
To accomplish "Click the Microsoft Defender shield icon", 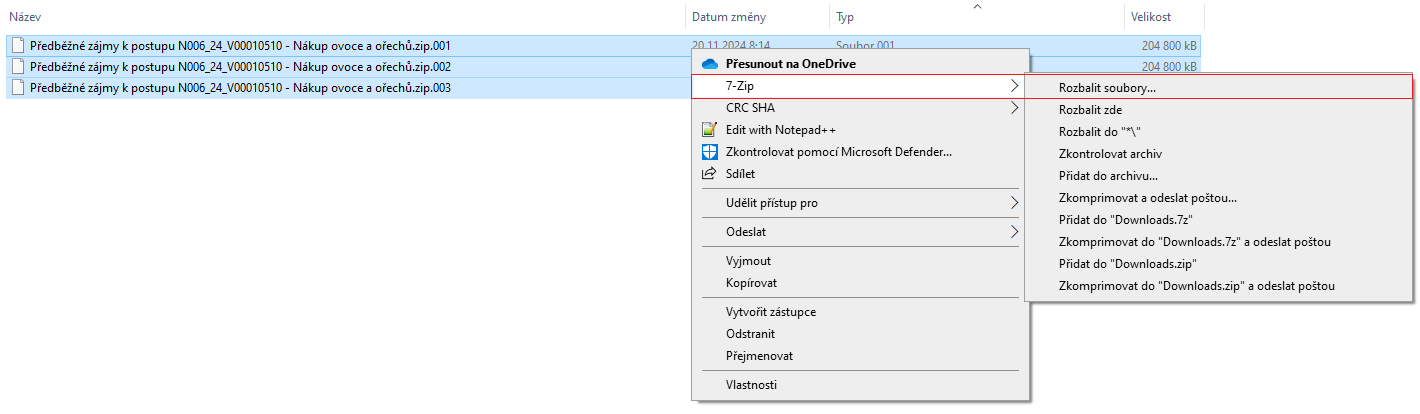I will coord(710,152).
